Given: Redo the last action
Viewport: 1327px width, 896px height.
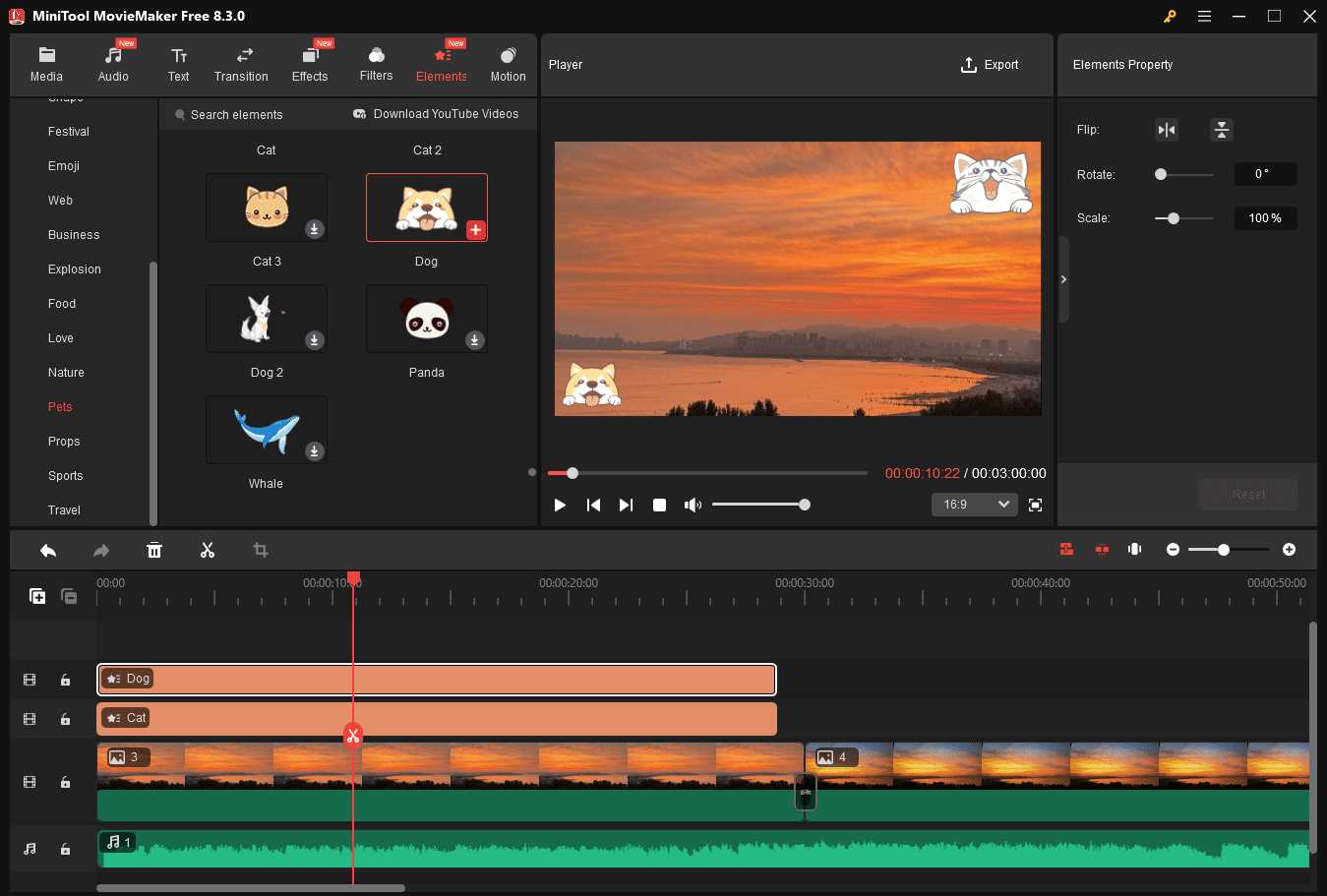Looking at the screenshot, I should 101,550.
